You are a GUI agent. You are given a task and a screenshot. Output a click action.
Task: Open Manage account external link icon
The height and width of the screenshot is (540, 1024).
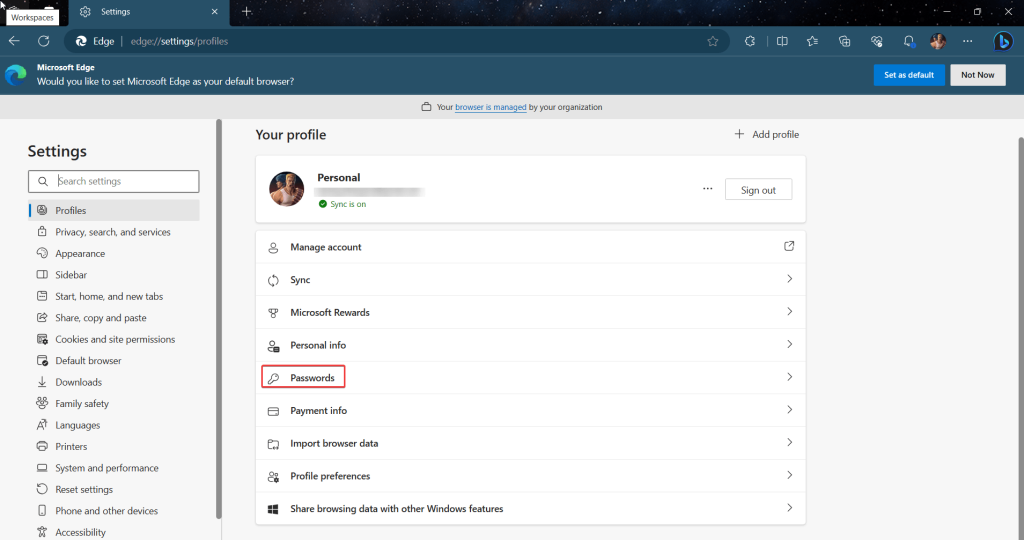pos(789,246)
